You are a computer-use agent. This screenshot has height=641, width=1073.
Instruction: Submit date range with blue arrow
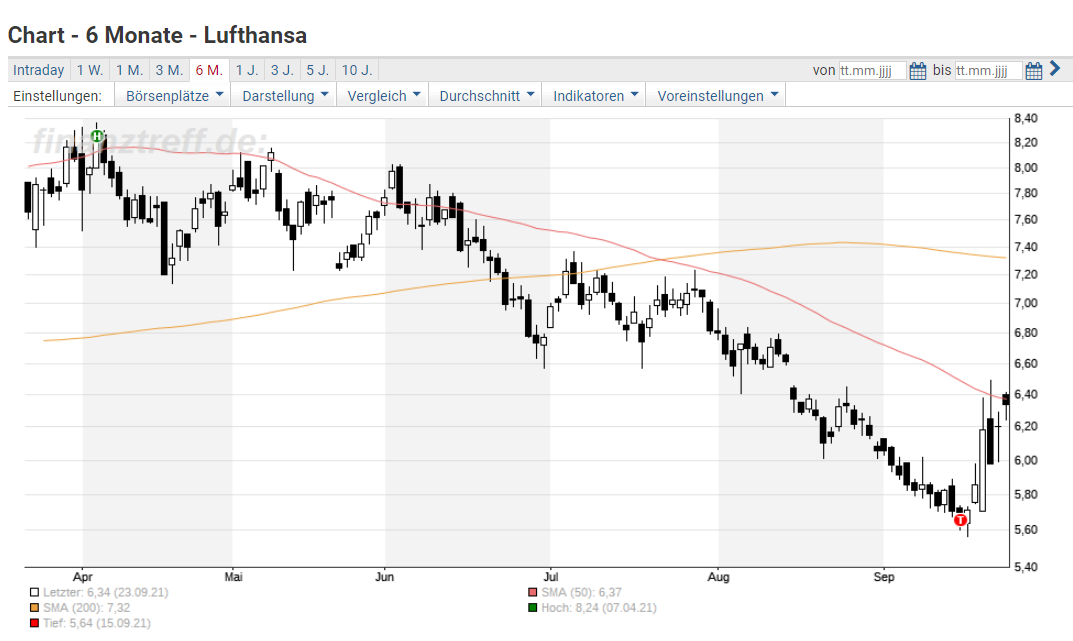1055,68
